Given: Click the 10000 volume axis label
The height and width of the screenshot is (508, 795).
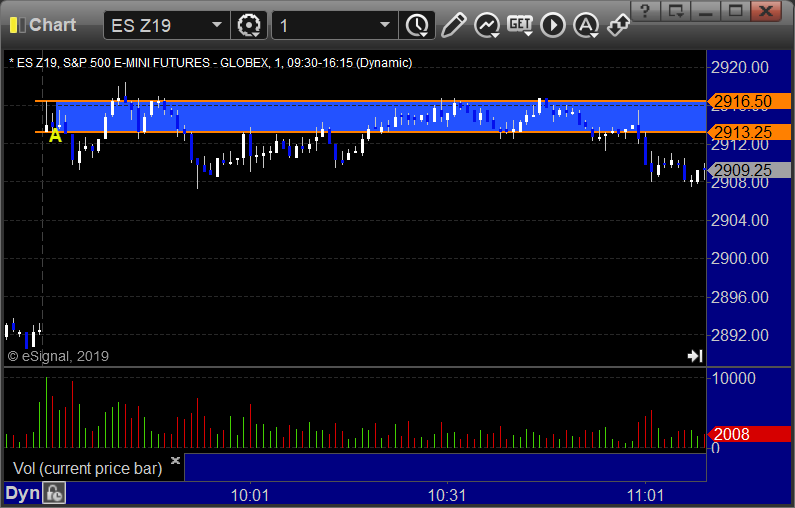Looking at the screenshot, I should pyautogui.click(x=734, y=378).
